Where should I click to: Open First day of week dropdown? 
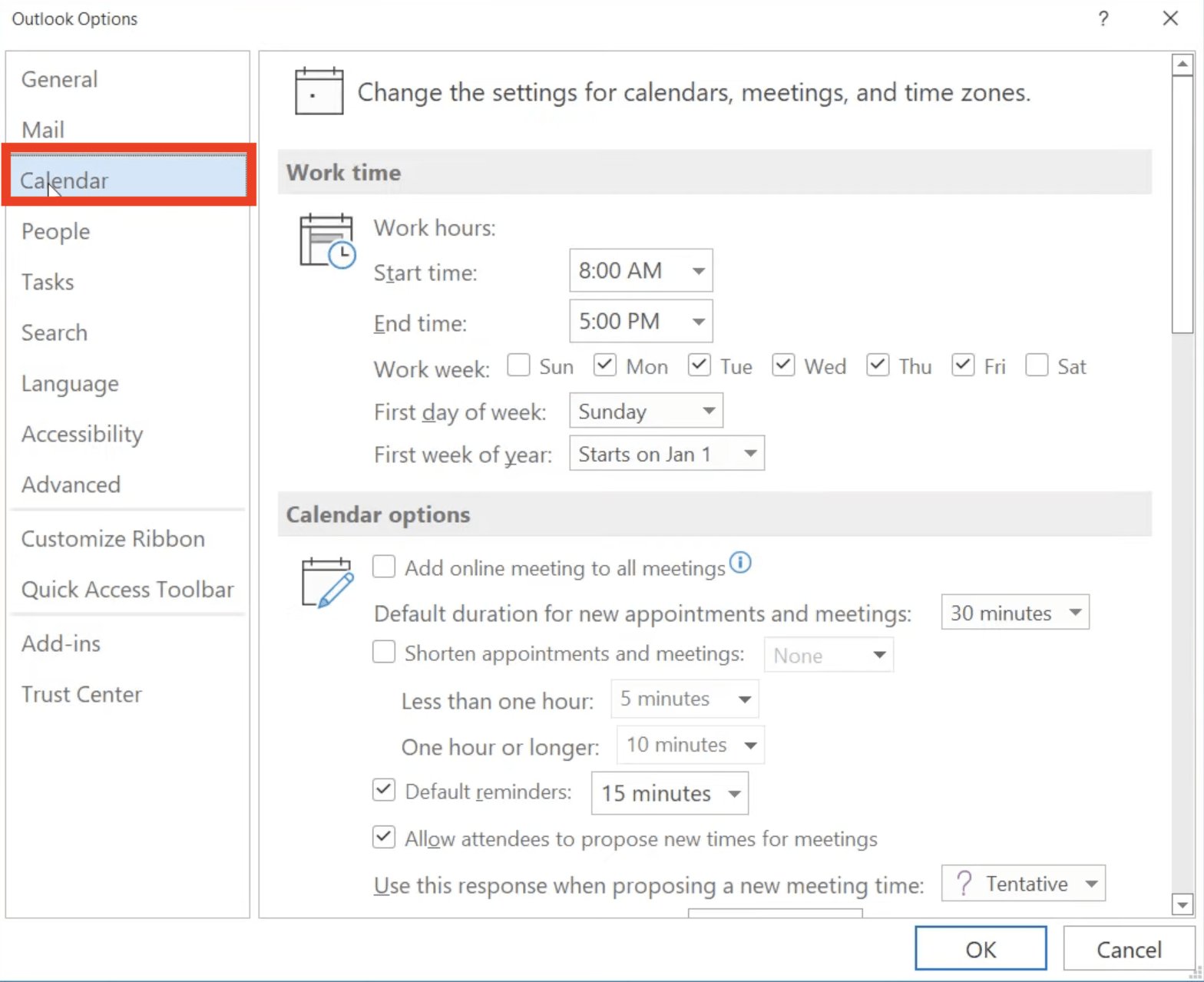pos(646,411)
